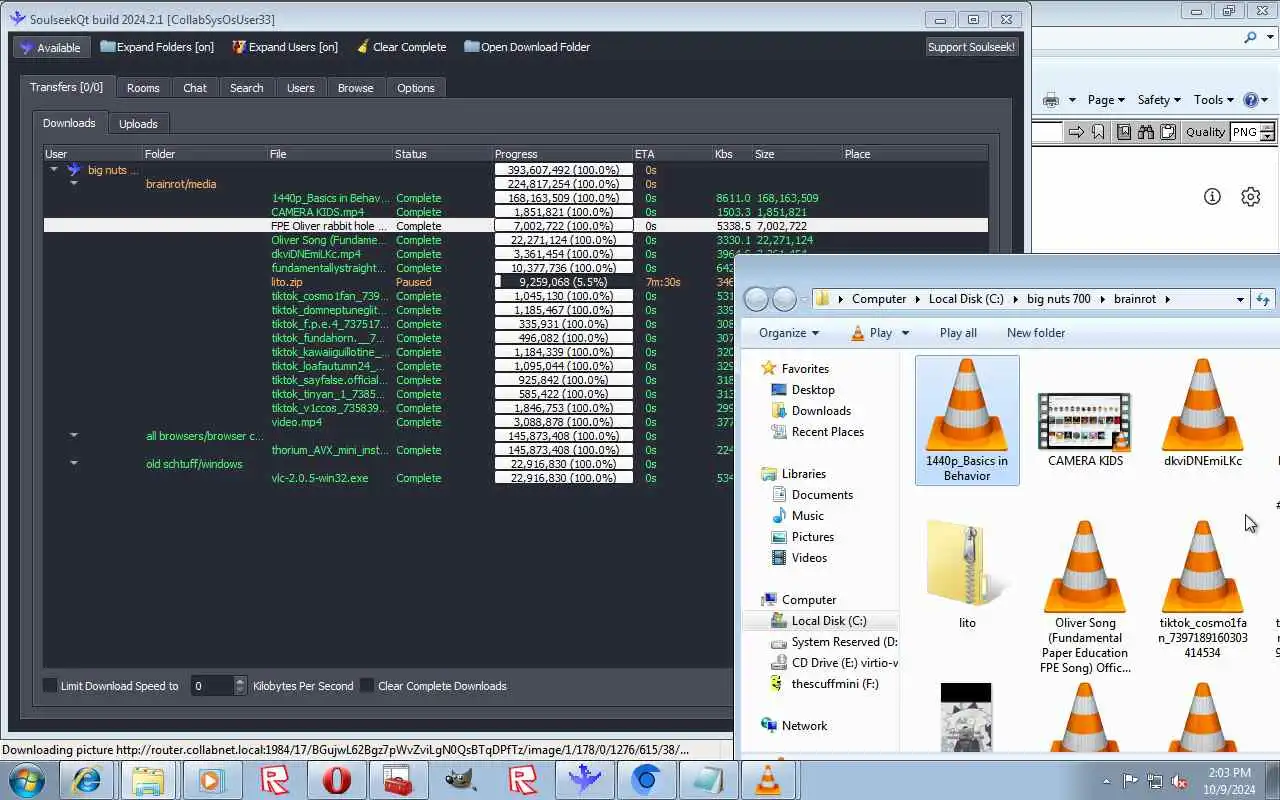Screen dimensions: 1280x800
Task: Click the Explorer Forward navigation button
Action: (x=785, y=299)
